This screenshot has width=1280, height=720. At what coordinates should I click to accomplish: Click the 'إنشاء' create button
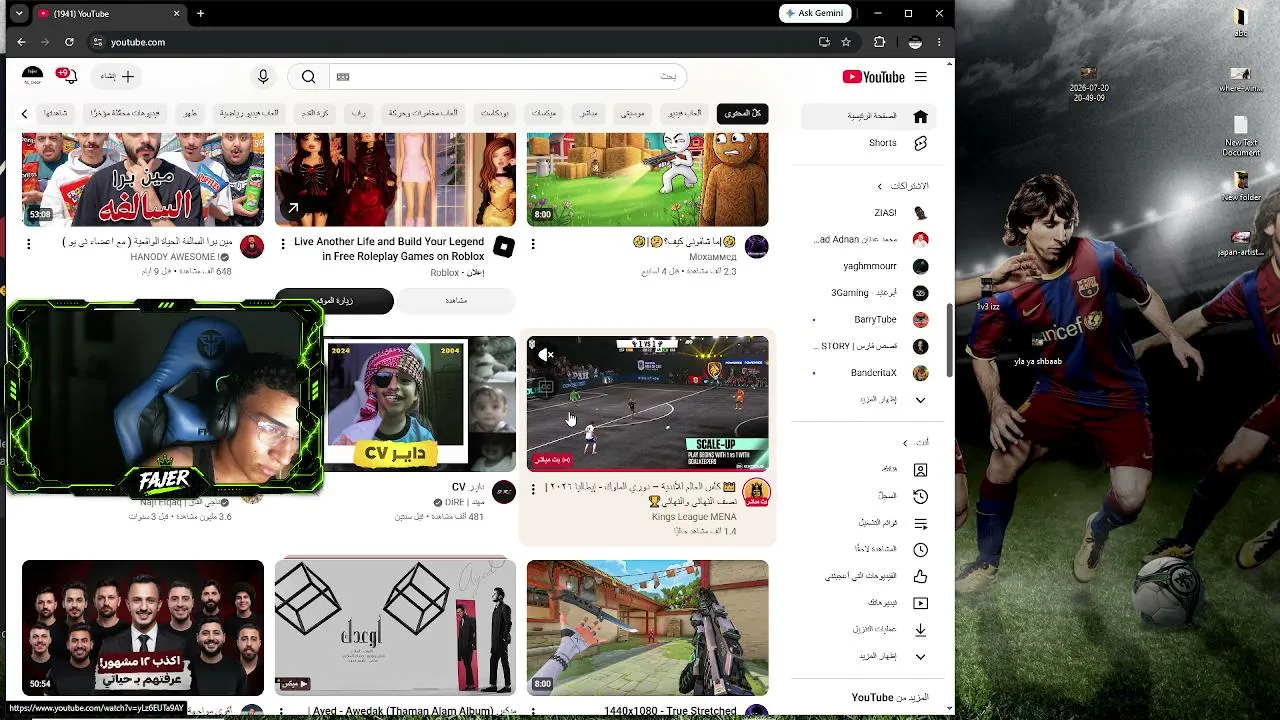click(x=116, y=77)
